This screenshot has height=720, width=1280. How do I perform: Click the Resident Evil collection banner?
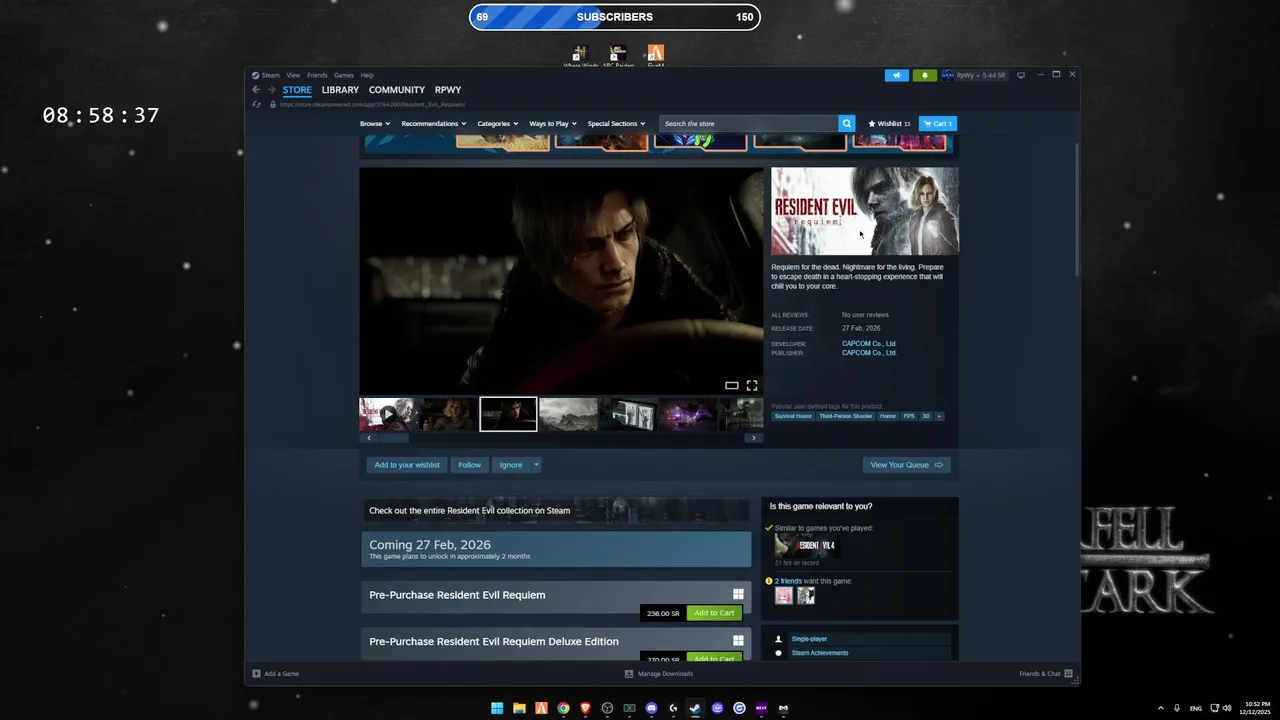pos(555,510)
